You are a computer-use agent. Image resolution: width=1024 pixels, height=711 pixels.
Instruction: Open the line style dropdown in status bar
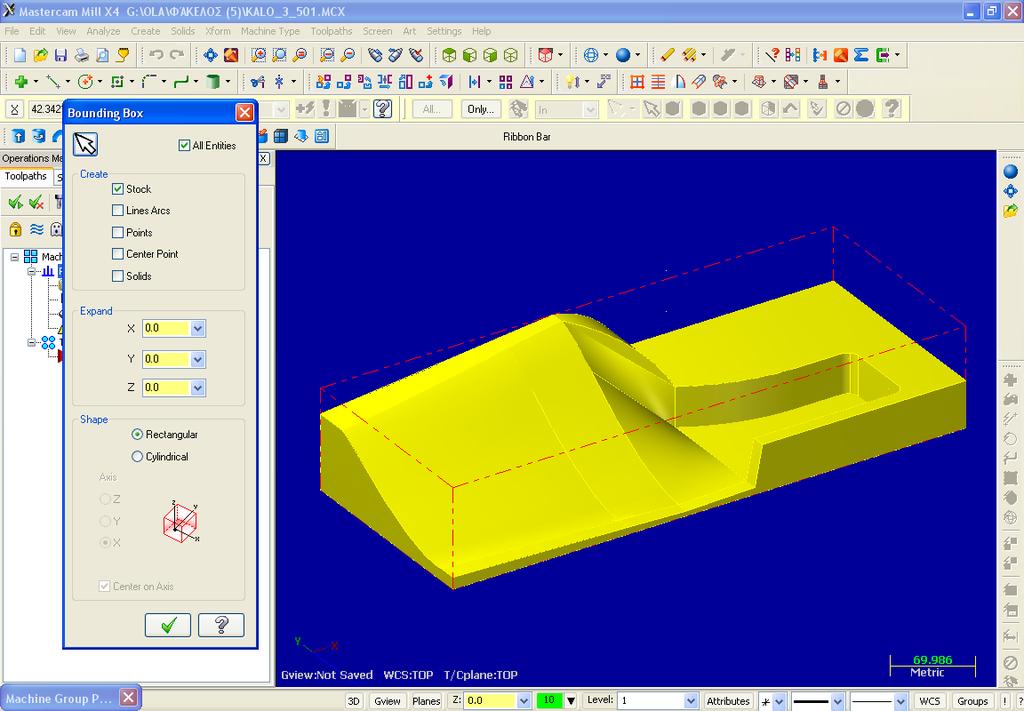point(838,701)
